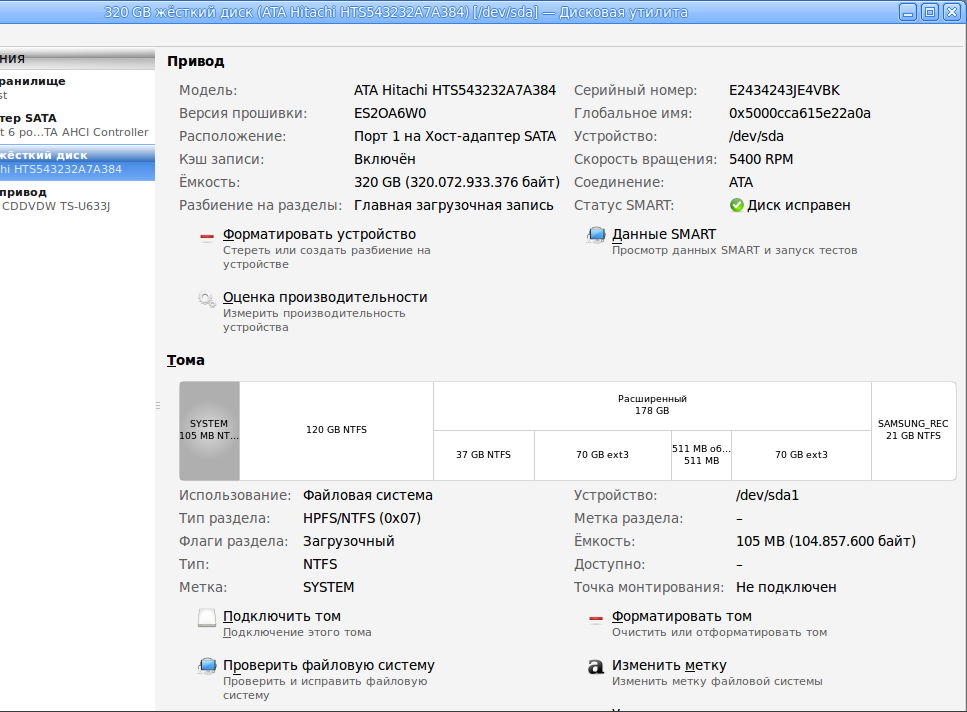
Task: Select the 120 GB NTFS partition
Action: pos(337,430)
